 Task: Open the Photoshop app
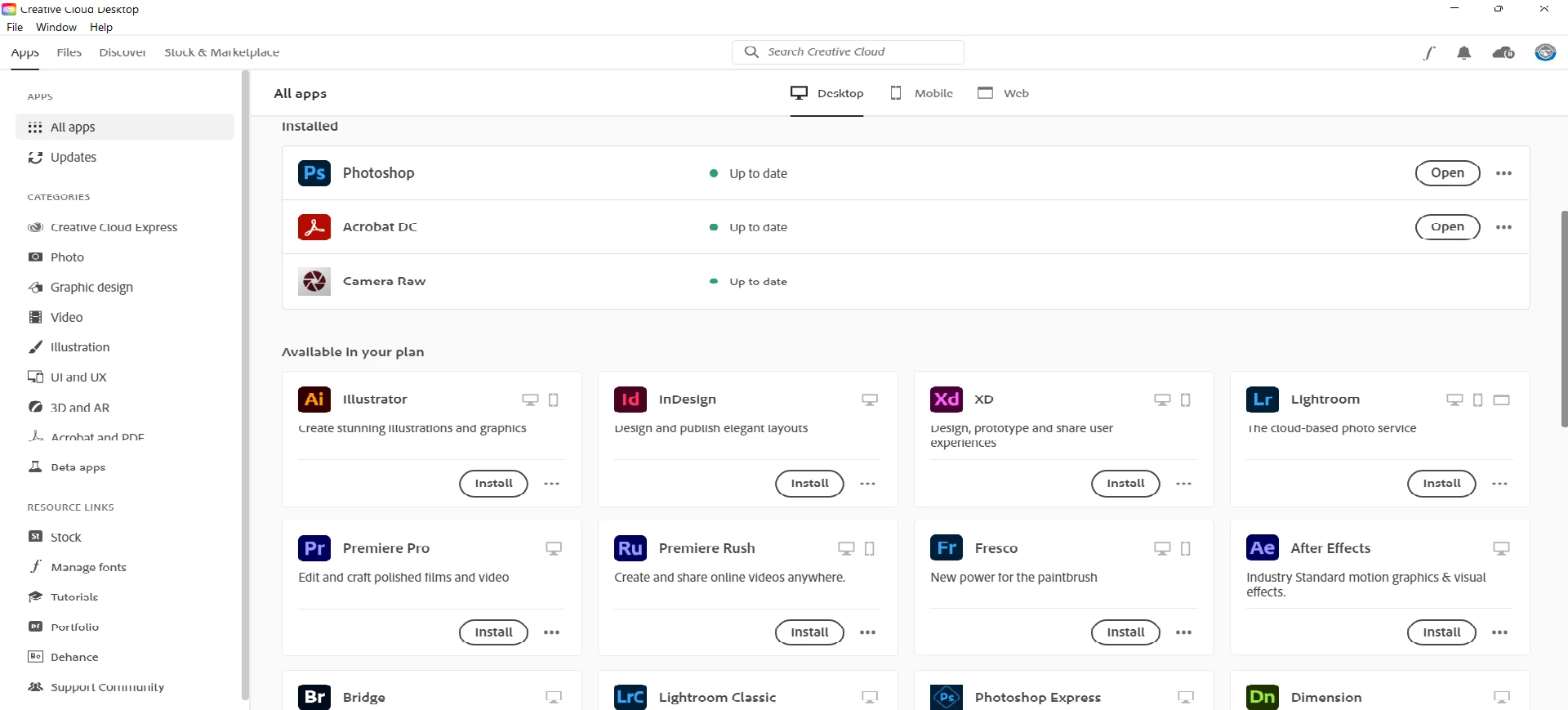tap(1447, 173)
